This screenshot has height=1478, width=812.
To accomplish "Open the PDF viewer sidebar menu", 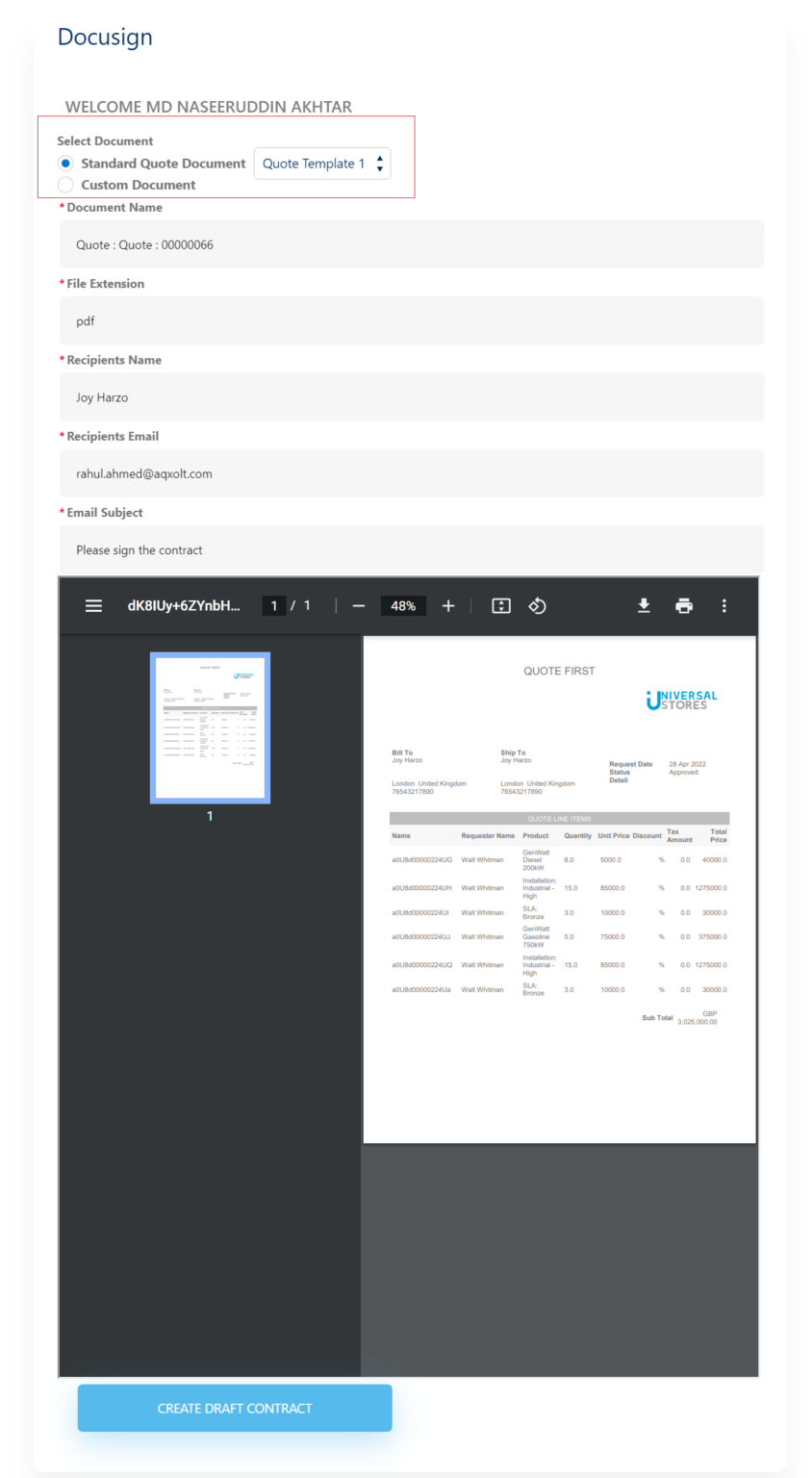I will tap(93, 605).
